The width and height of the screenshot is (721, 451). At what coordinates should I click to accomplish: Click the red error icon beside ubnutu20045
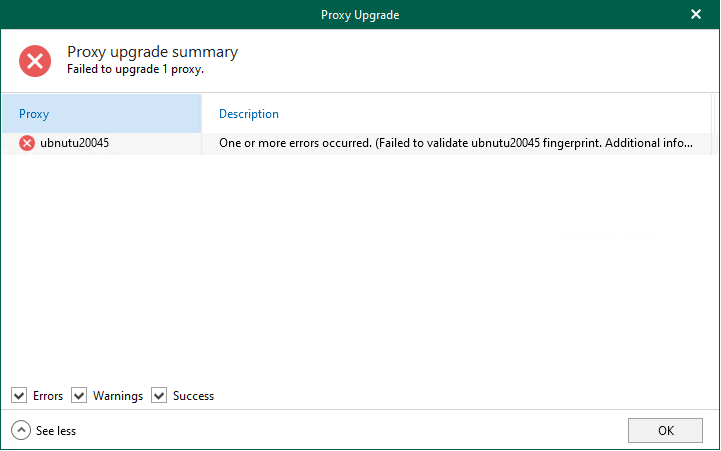[27, 143]
